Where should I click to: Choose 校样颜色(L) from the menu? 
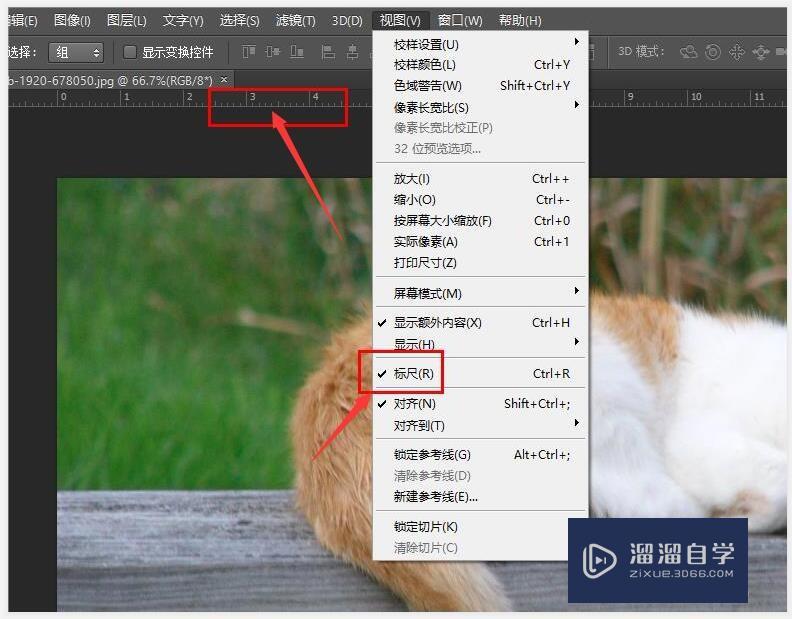pyautogui.click(x=480, y=65)
